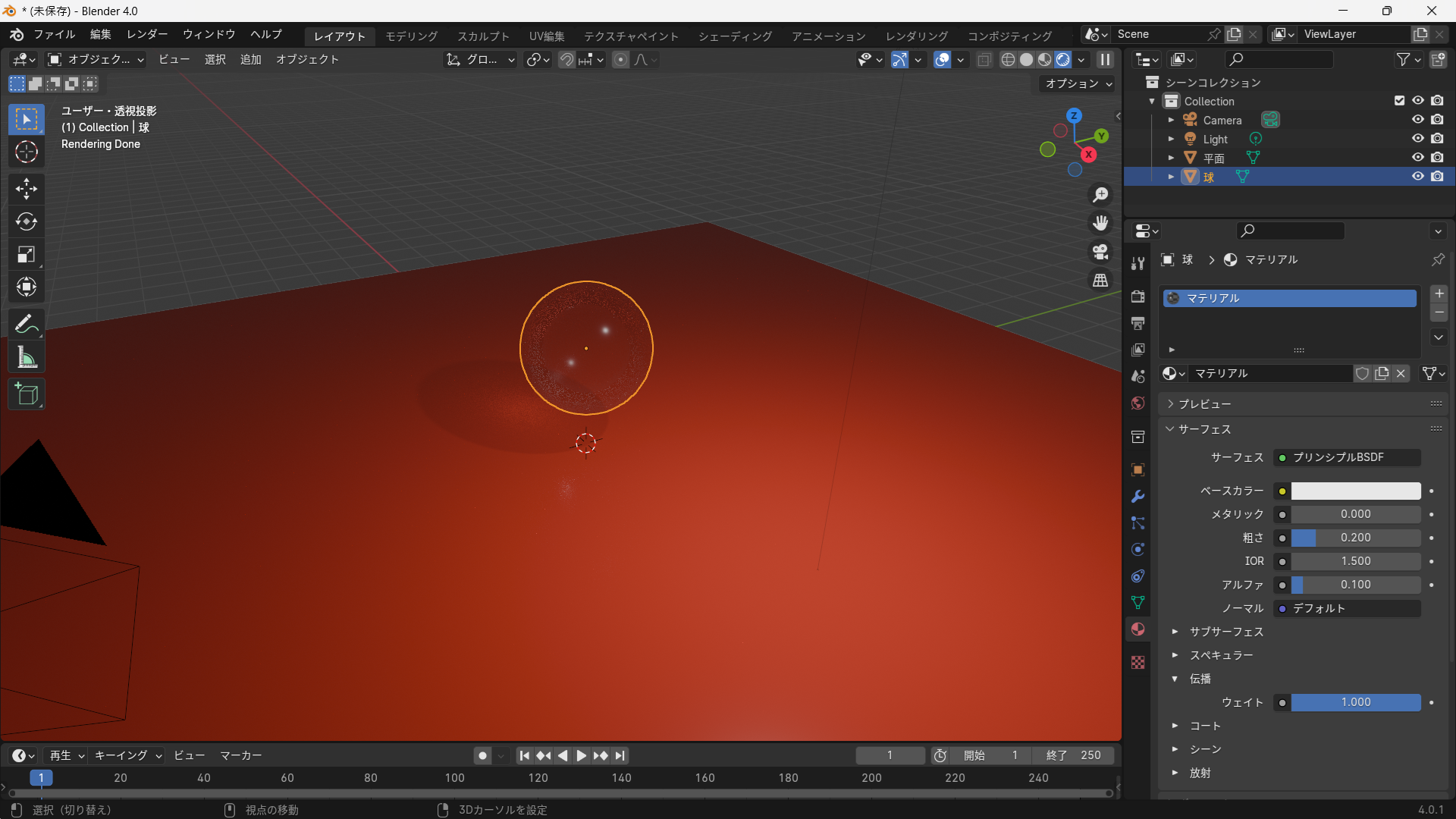
Task: Disable the Camera object in renders
Action: (1437, 120)
